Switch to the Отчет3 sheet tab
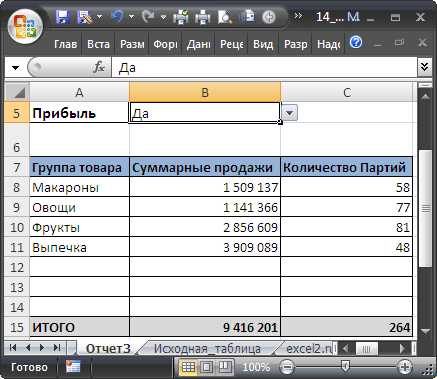Viewport: 437px width, 379px height. coord(108,348)
